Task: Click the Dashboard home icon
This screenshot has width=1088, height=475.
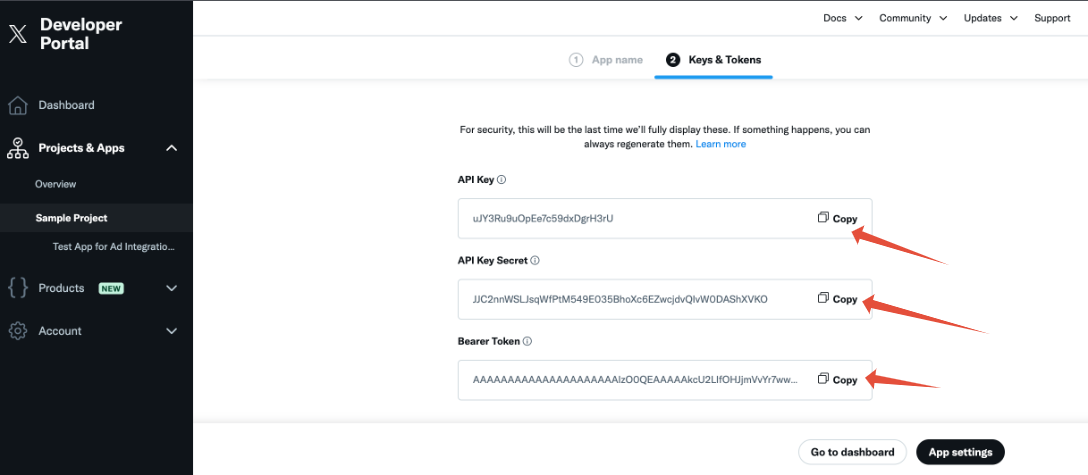Action: pos(18,105)
